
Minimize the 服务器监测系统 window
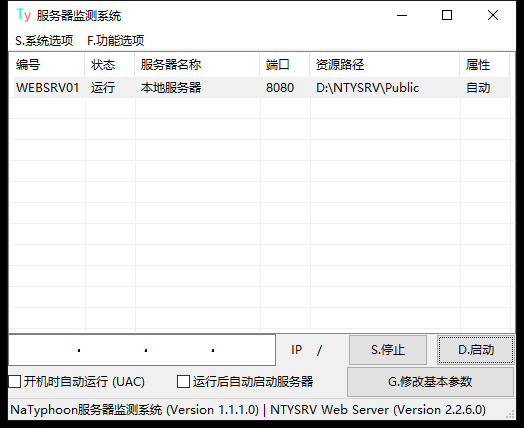(402, 15)
